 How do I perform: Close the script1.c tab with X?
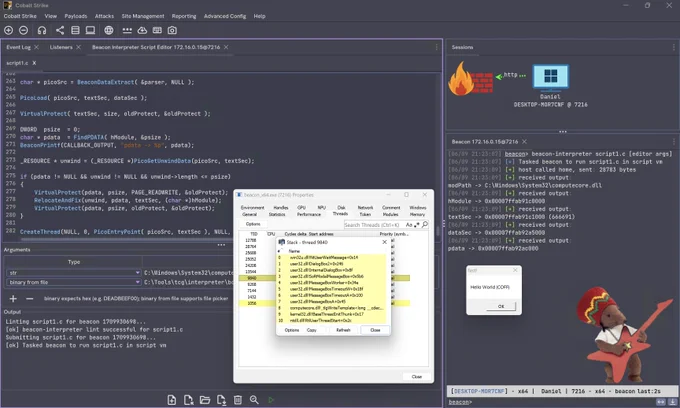tap(34, 63)
